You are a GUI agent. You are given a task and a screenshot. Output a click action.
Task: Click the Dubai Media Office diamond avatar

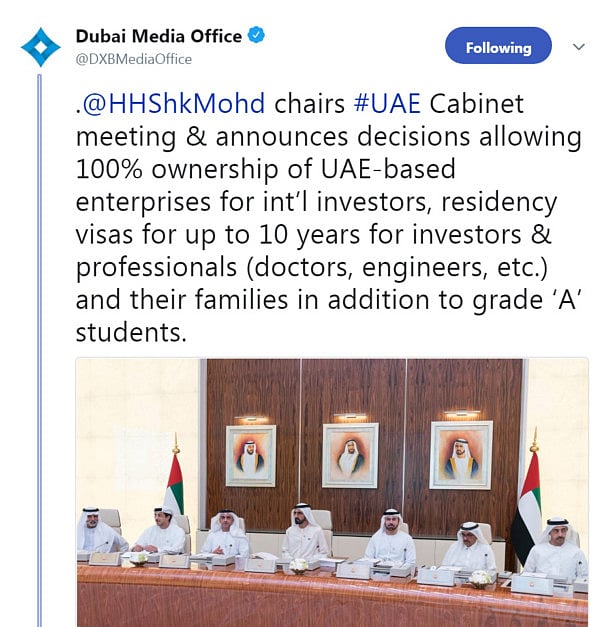[41, 47]
